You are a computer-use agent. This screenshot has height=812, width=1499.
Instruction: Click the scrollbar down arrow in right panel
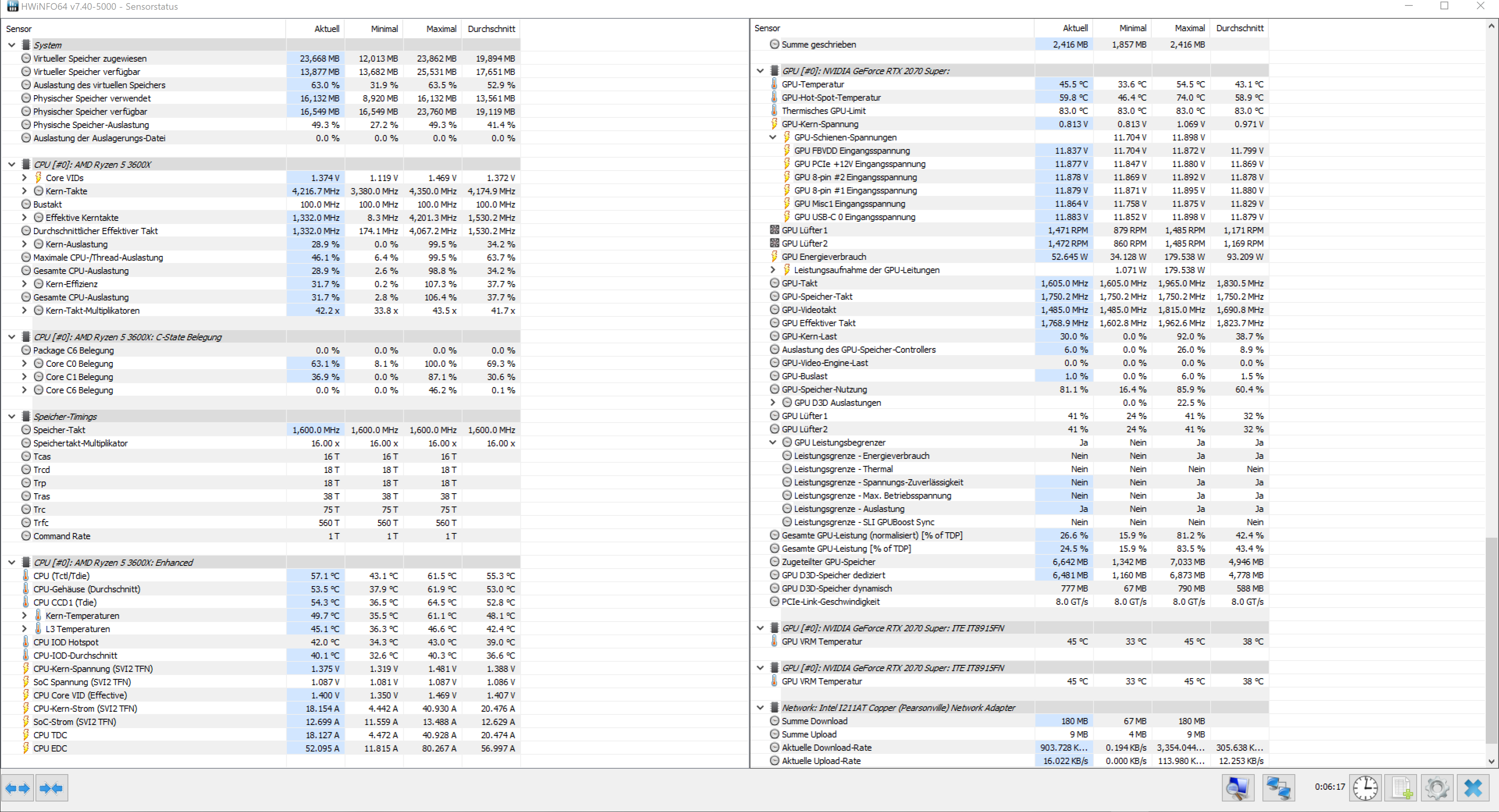[x=1491, y=761]
